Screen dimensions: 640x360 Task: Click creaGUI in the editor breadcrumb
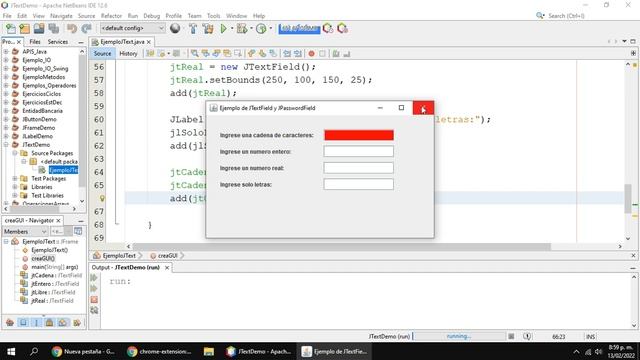pos(167,256)
